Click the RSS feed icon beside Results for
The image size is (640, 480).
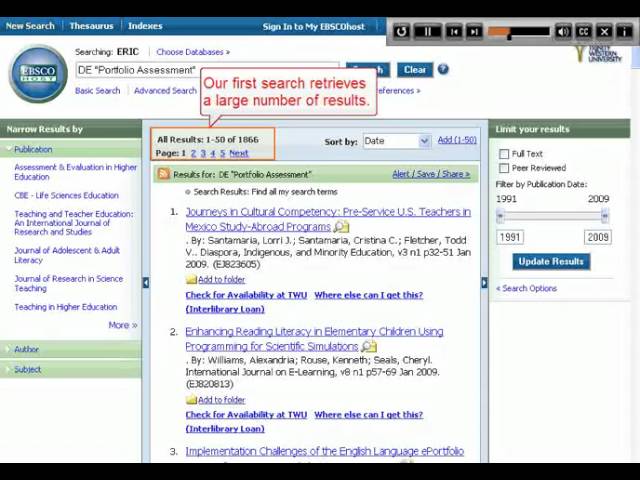[x=164, y=174]
